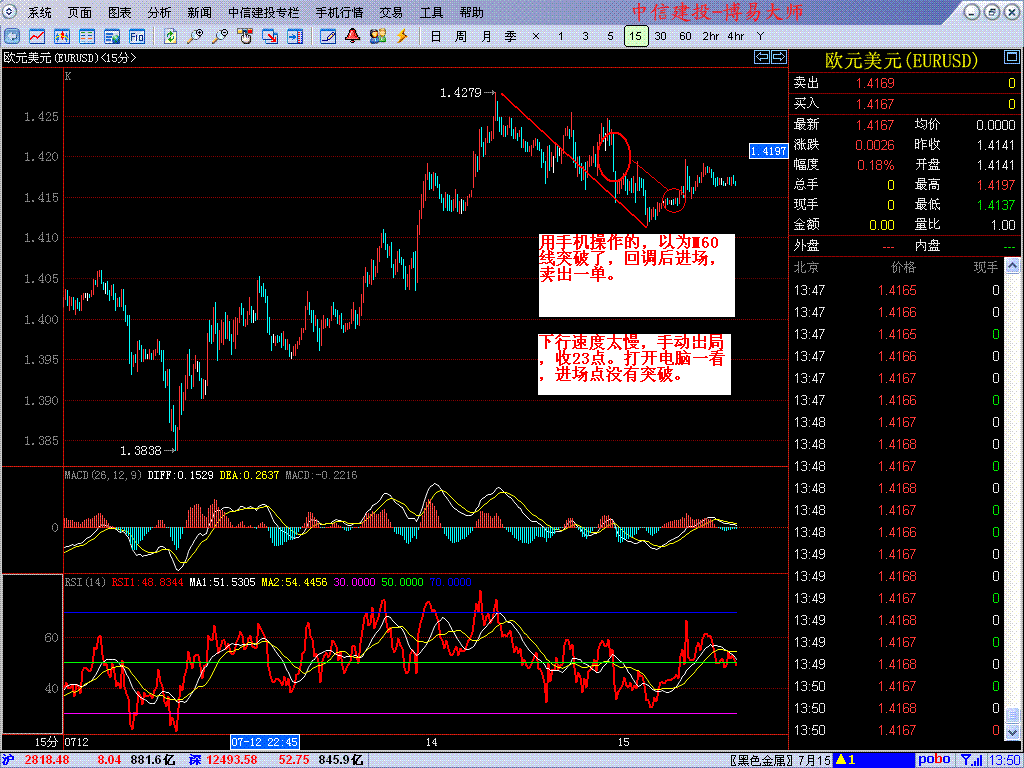Open the 页面 menu
The height and width of the screenshot is (768, 1024).
(x=80, y=12)
